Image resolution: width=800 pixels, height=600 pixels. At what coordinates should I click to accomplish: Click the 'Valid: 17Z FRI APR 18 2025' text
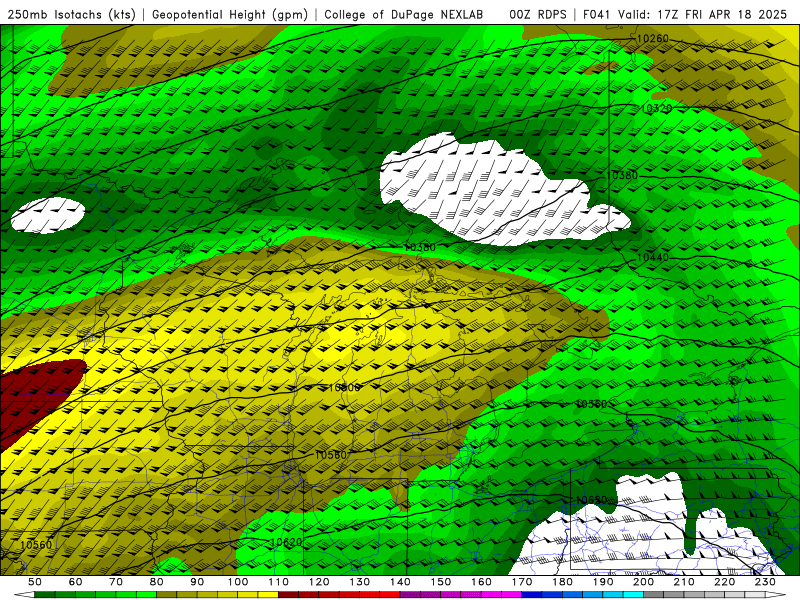703,15
